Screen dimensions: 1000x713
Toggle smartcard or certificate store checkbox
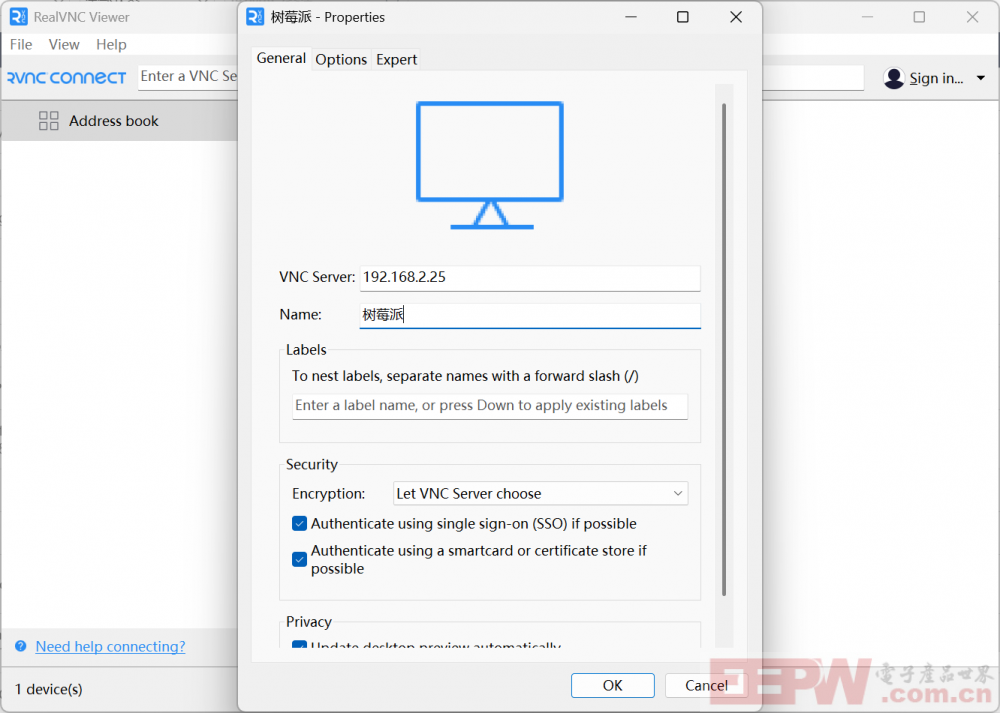[x=299, y=559]
